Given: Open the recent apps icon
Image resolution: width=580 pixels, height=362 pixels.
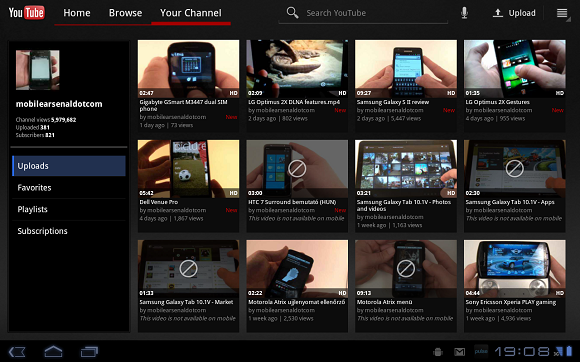Looking at the screenshot, I should (90, 351).
